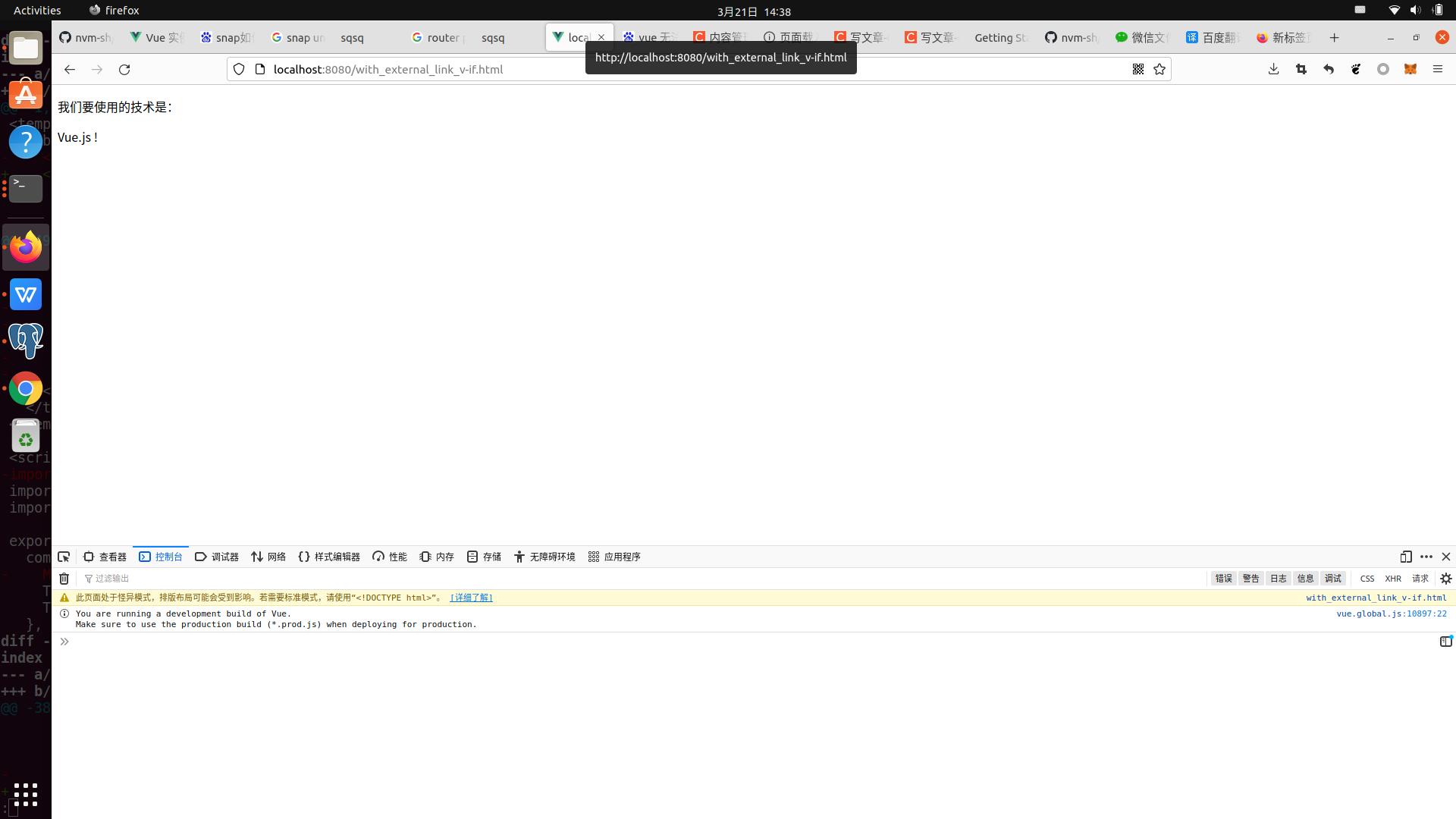Open Firefox hamburger application menu
Screen dimensions: 1456x819
1438,69
